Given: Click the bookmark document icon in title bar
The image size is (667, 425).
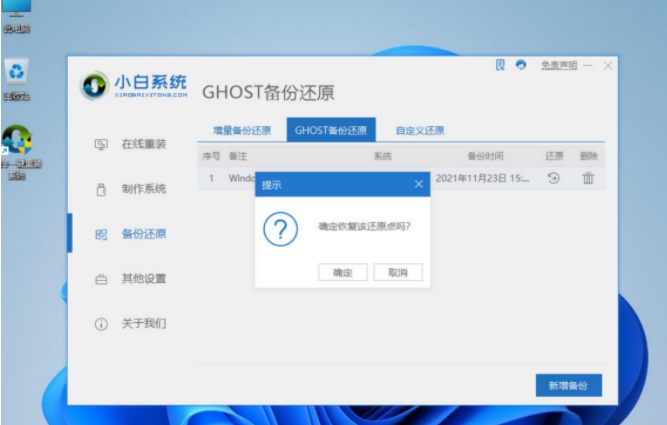Looking at the screenshot, I should pos(500,65).
